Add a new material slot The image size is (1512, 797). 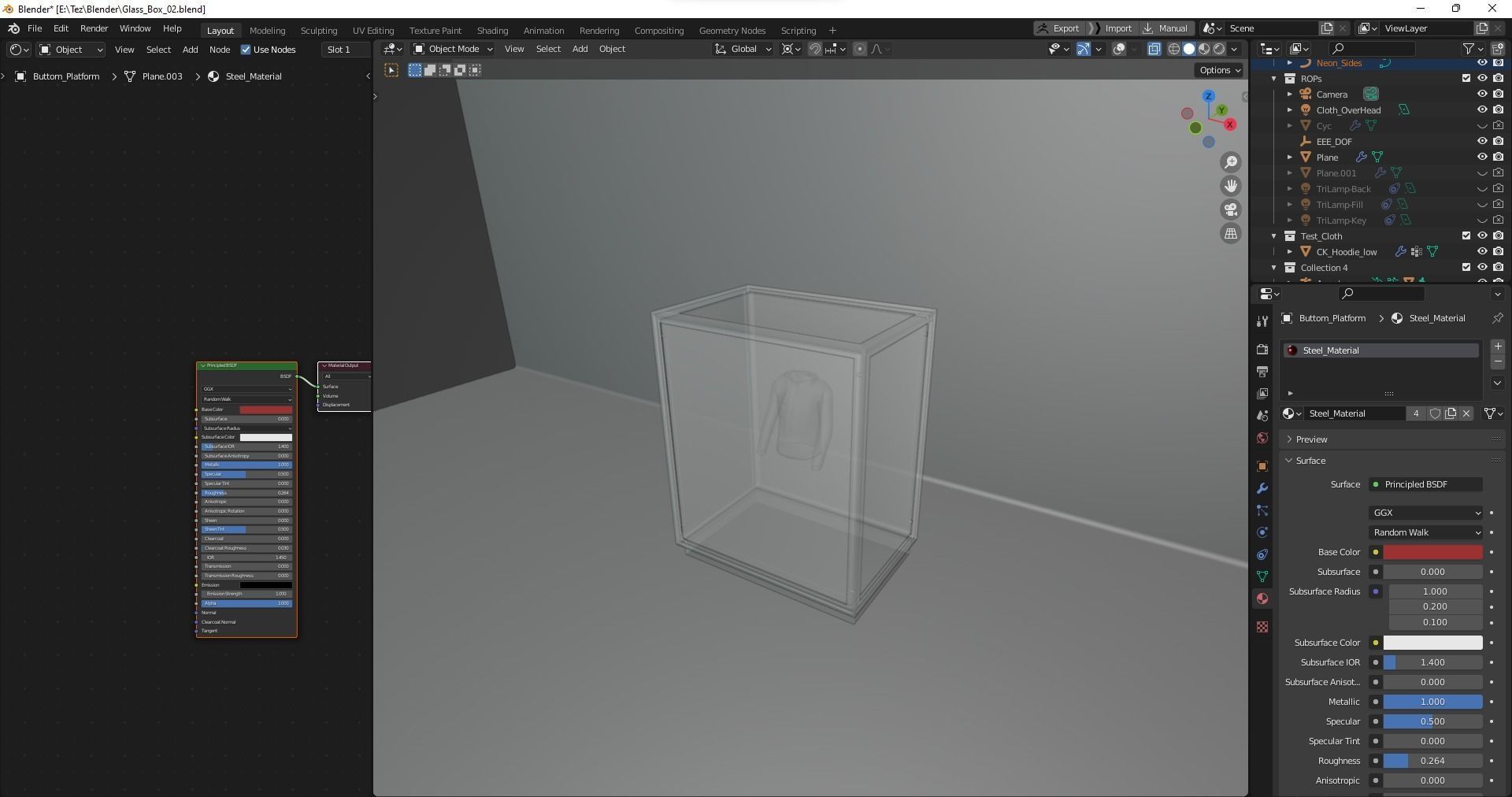tap(1497, 347)
